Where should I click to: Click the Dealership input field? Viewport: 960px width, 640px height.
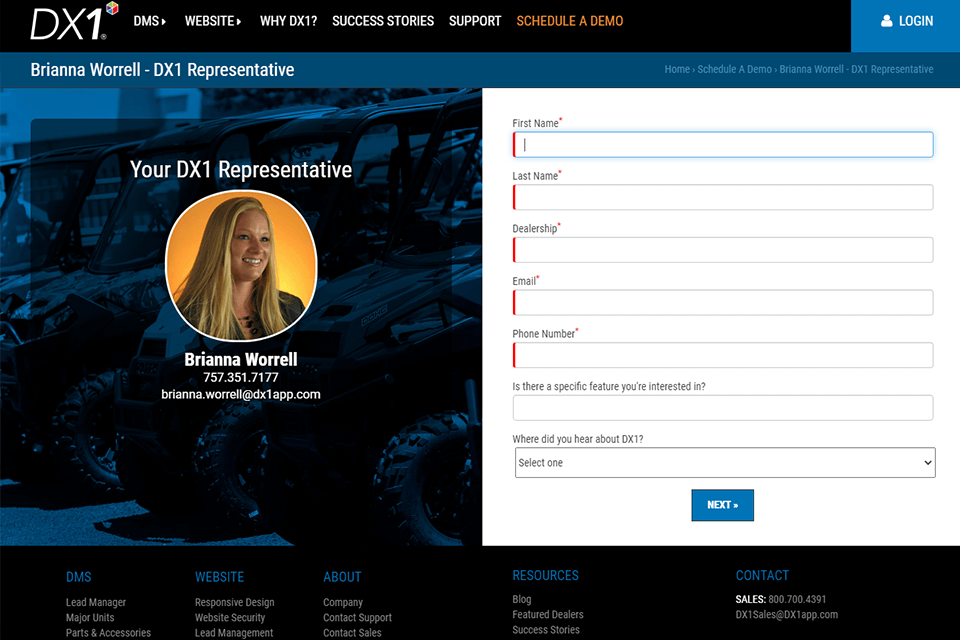pyautogui.click(x=722, y=250)
